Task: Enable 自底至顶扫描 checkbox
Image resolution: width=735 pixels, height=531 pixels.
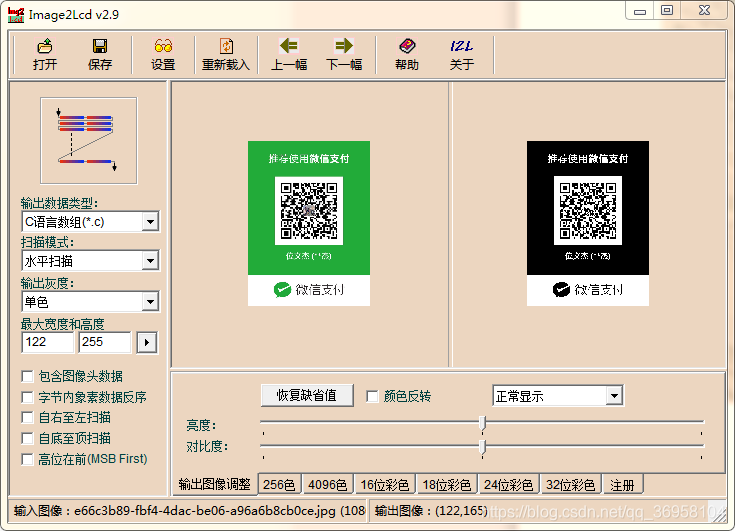Action: coord(28,439)
